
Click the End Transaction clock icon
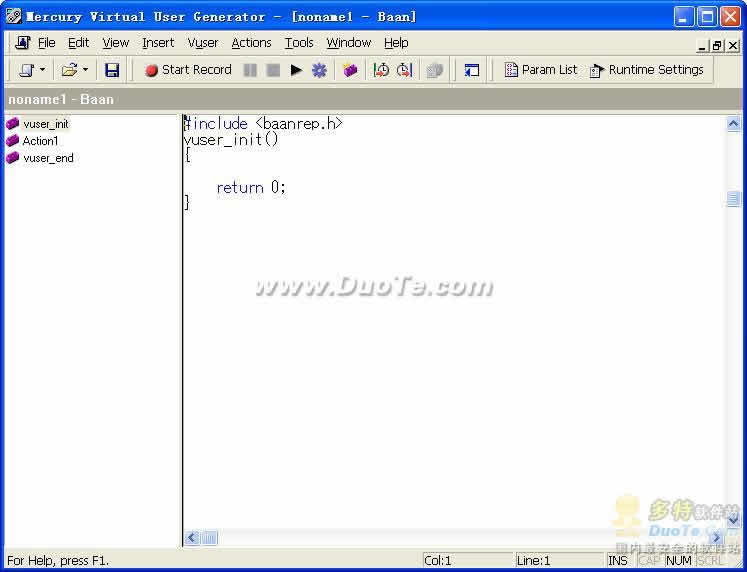tap(404, 70)
